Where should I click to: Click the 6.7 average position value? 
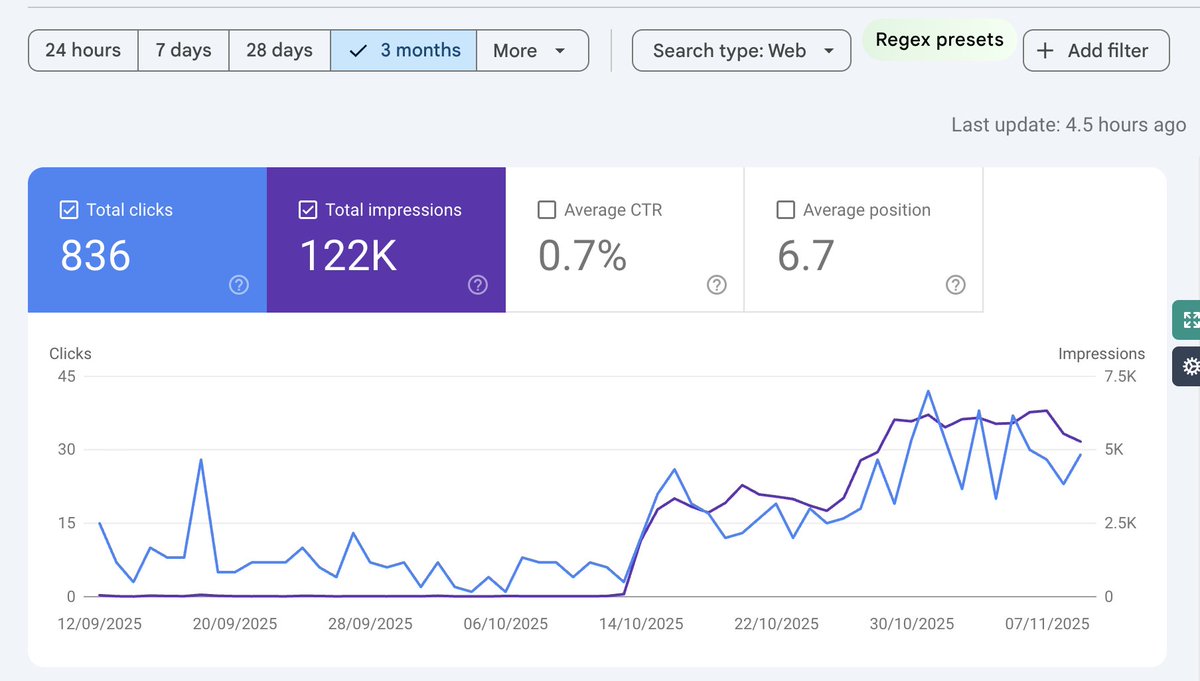click(x=806, y=257)
